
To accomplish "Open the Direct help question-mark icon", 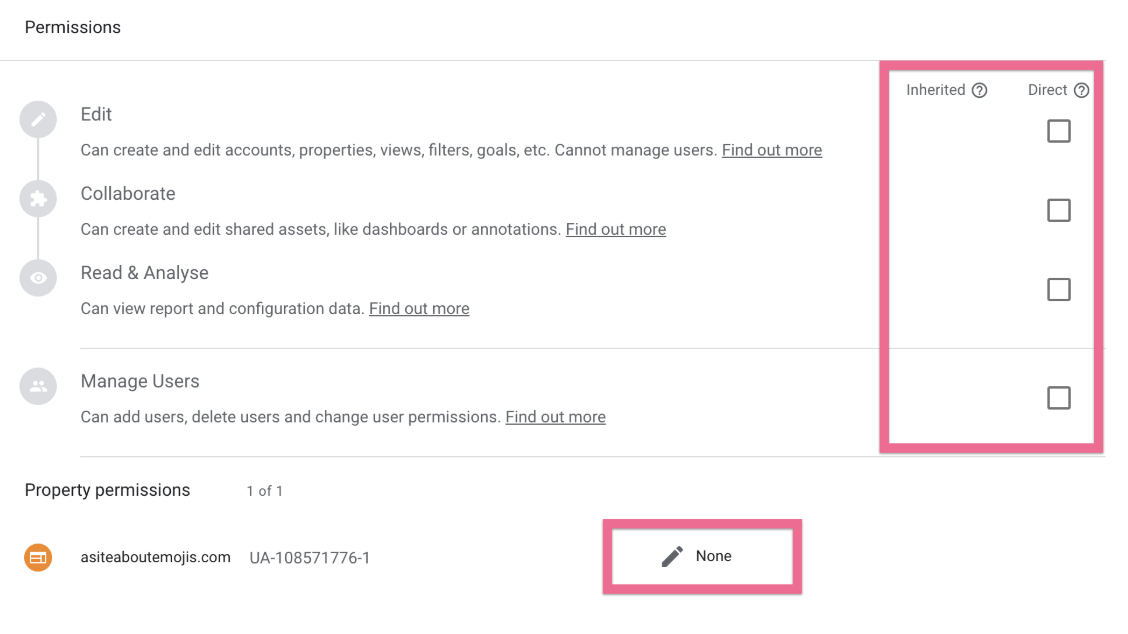I will (1081, 90).
